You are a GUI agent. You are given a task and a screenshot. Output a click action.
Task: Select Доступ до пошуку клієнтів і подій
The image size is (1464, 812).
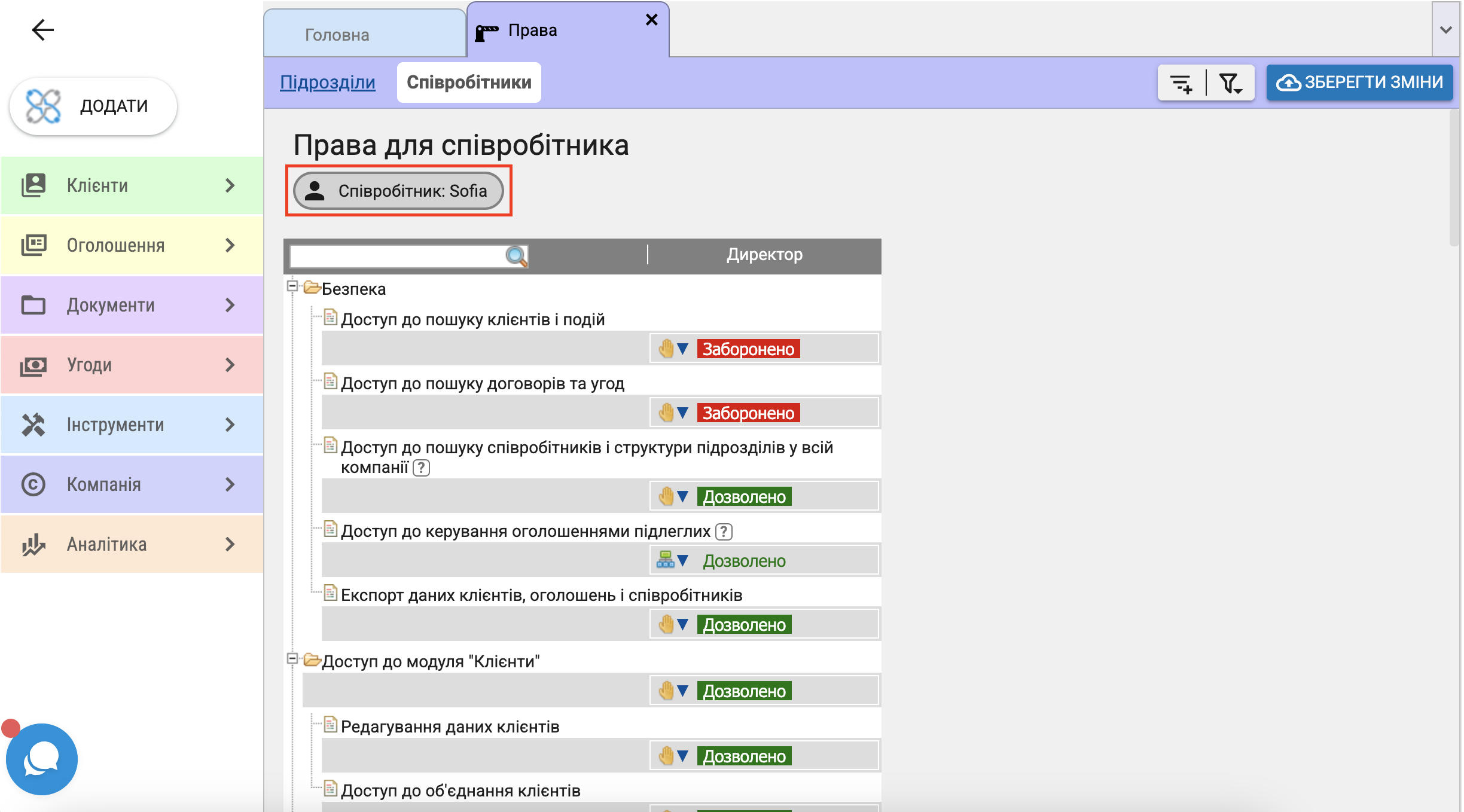[x=472, y=319]
